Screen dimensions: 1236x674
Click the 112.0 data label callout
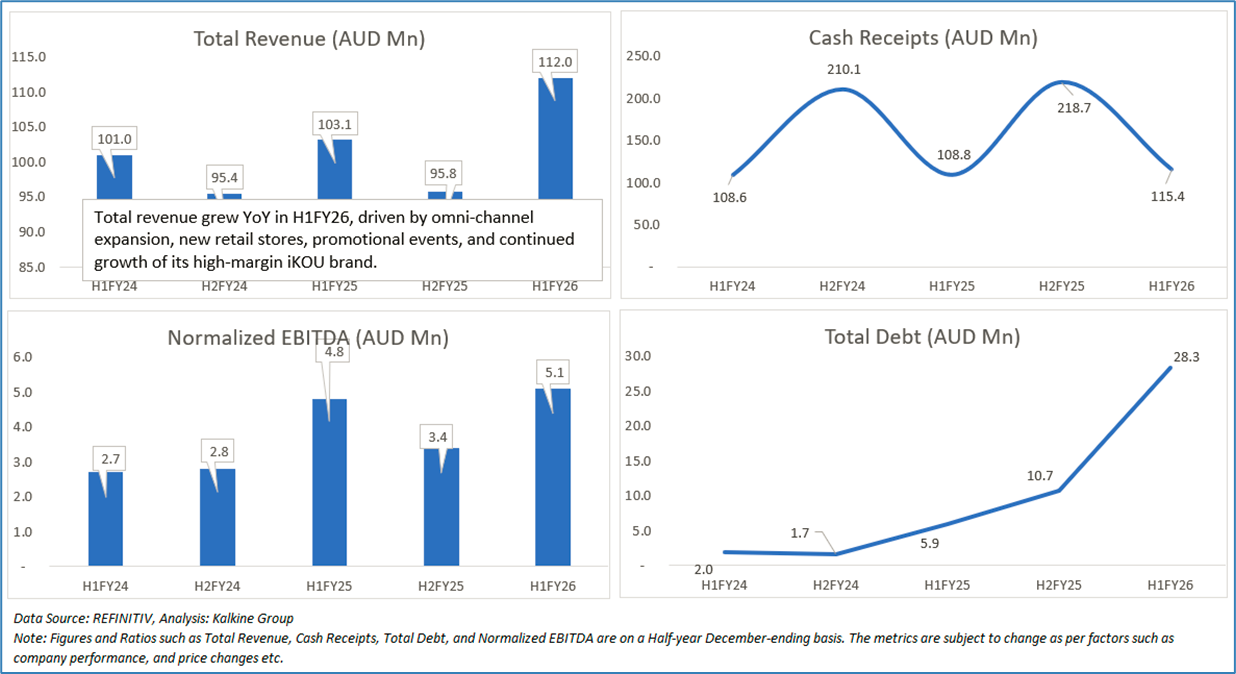coord(555,62)
